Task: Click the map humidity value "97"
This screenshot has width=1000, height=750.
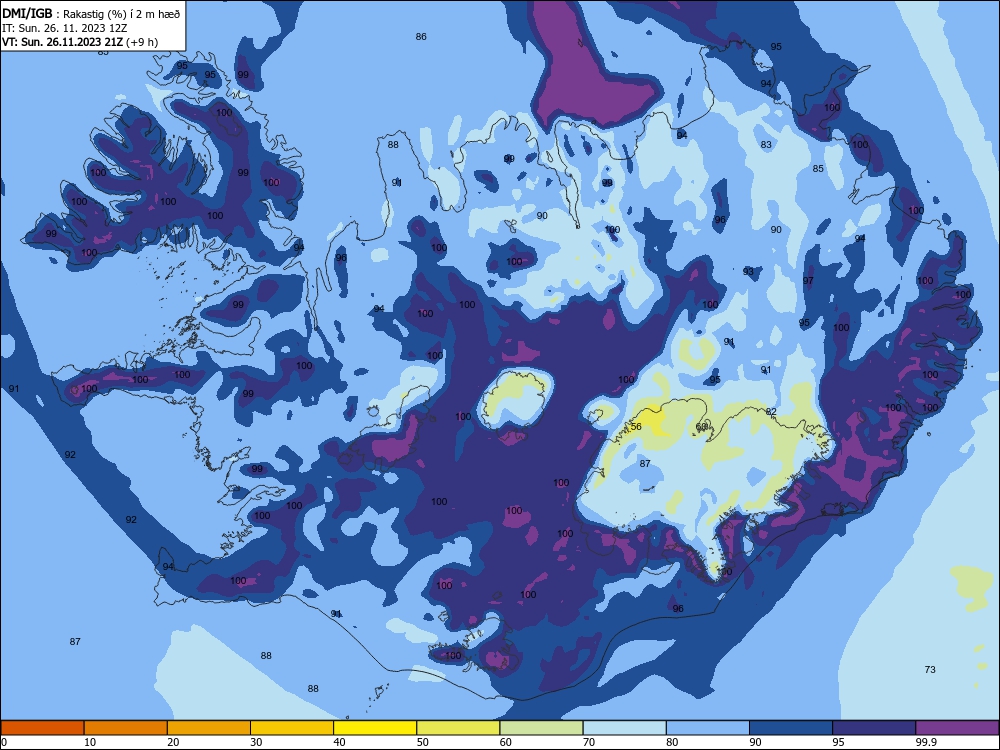Action: pyautogui.click(x=808, y=281)
